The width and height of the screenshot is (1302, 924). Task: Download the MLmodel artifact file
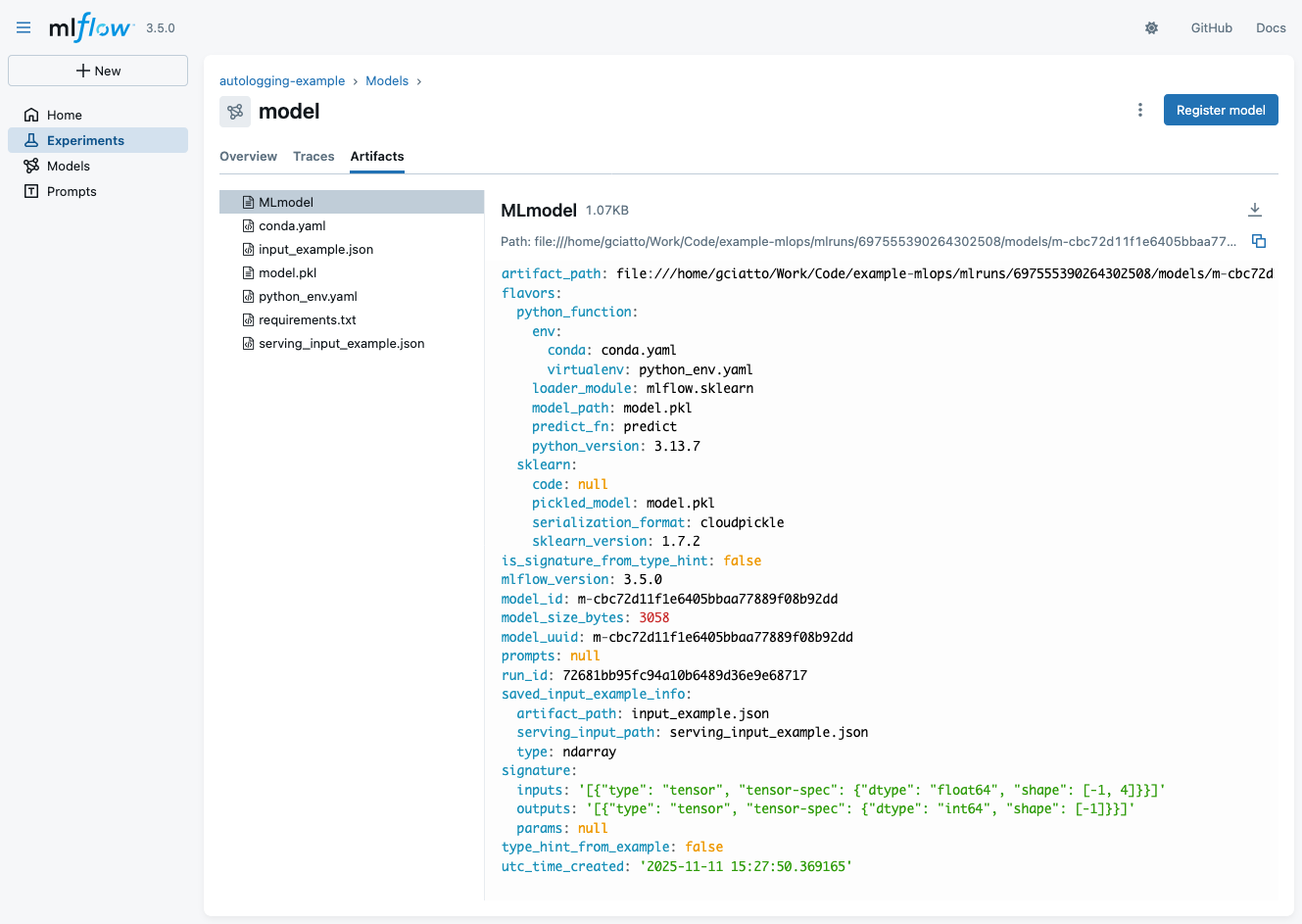tap(1254, 210)
